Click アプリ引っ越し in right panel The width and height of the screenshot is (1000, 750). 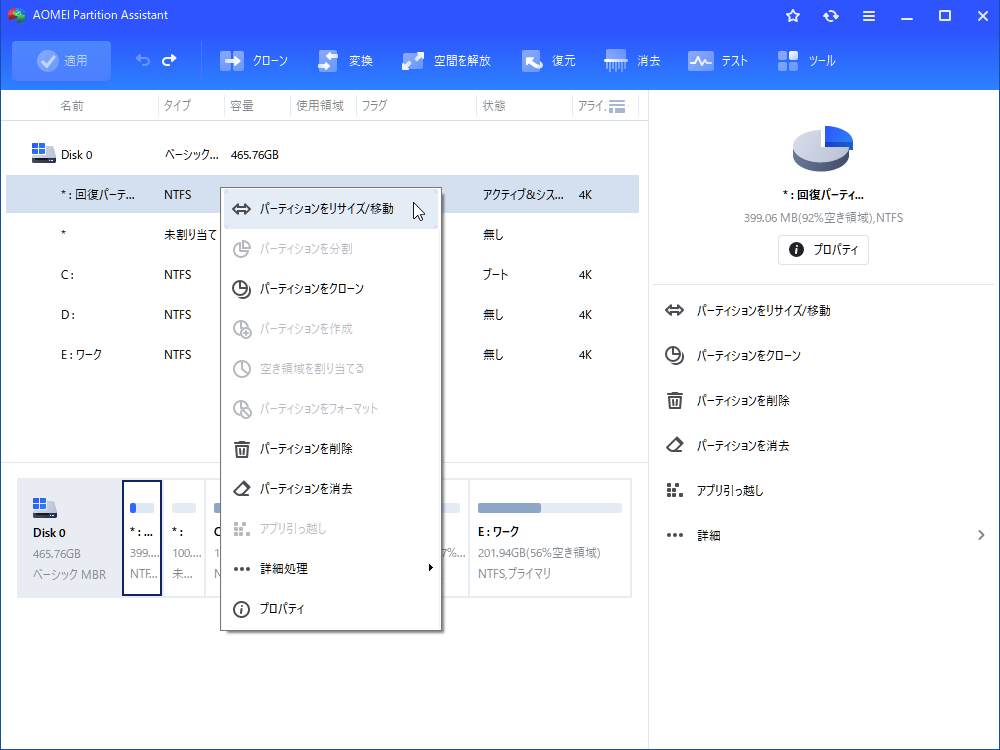point(730,490)
